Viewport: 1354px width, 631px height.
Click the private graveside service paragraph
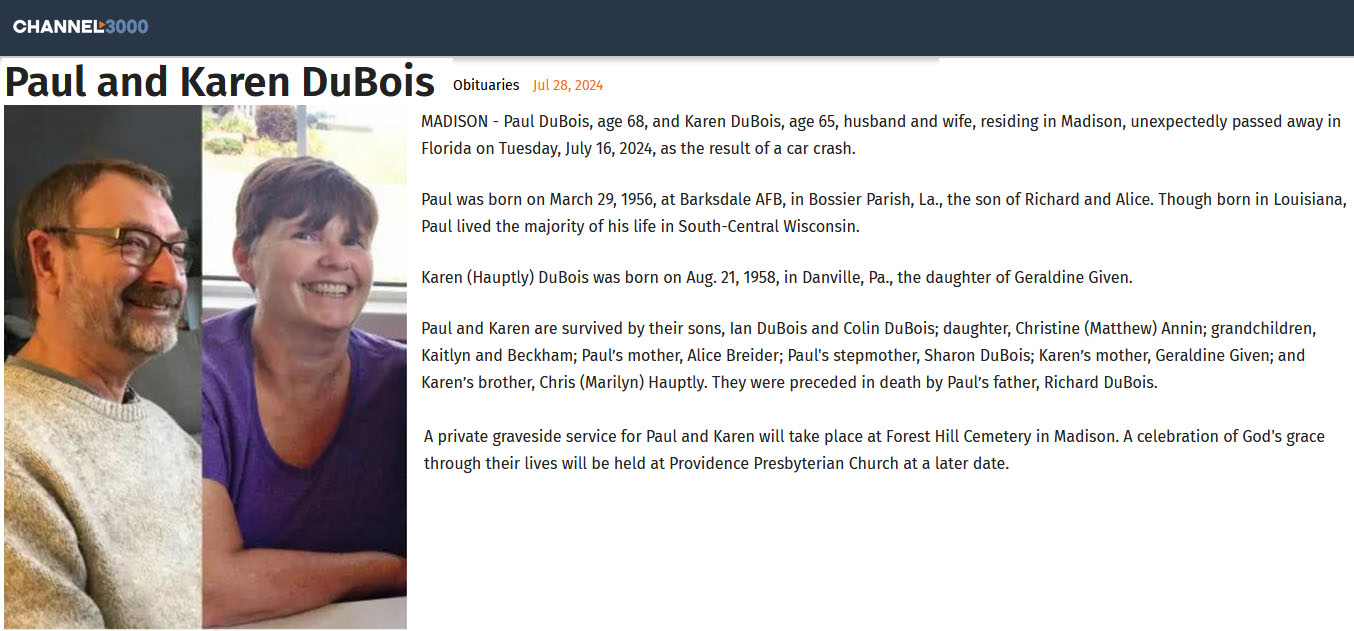point(874,450)
